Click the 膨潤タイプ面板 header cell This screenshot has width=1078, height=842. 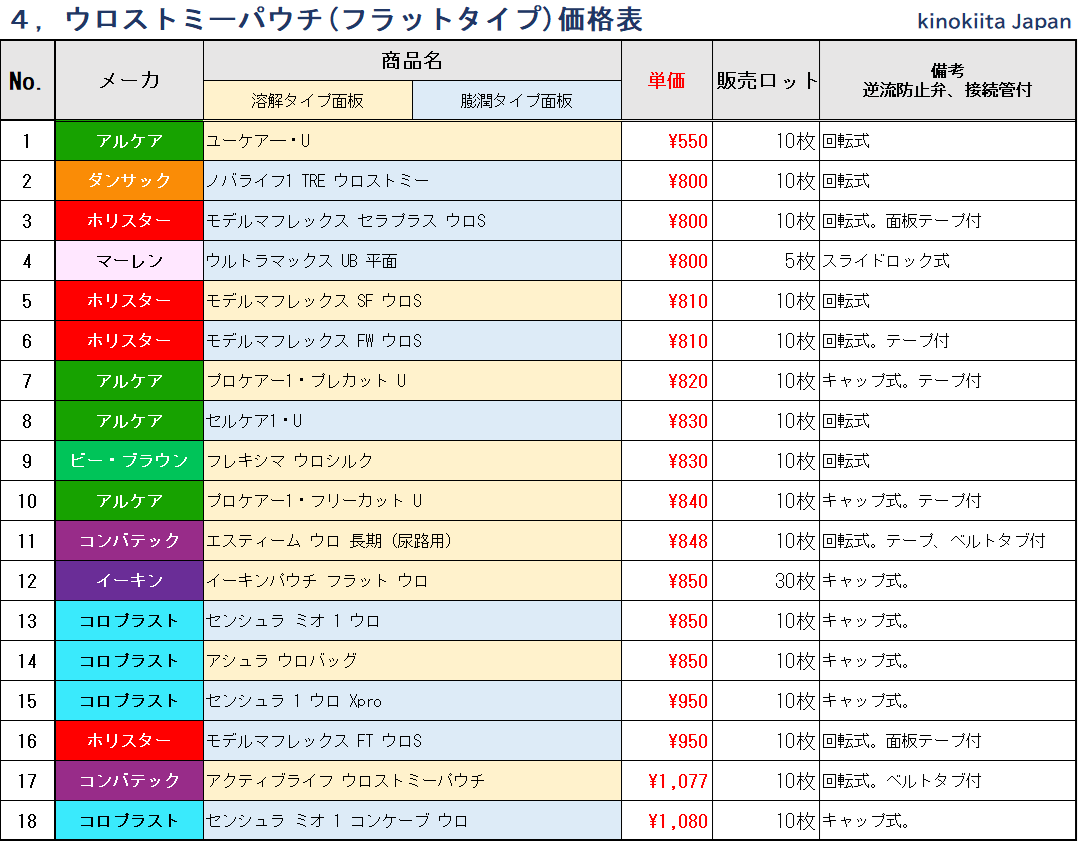516,101
